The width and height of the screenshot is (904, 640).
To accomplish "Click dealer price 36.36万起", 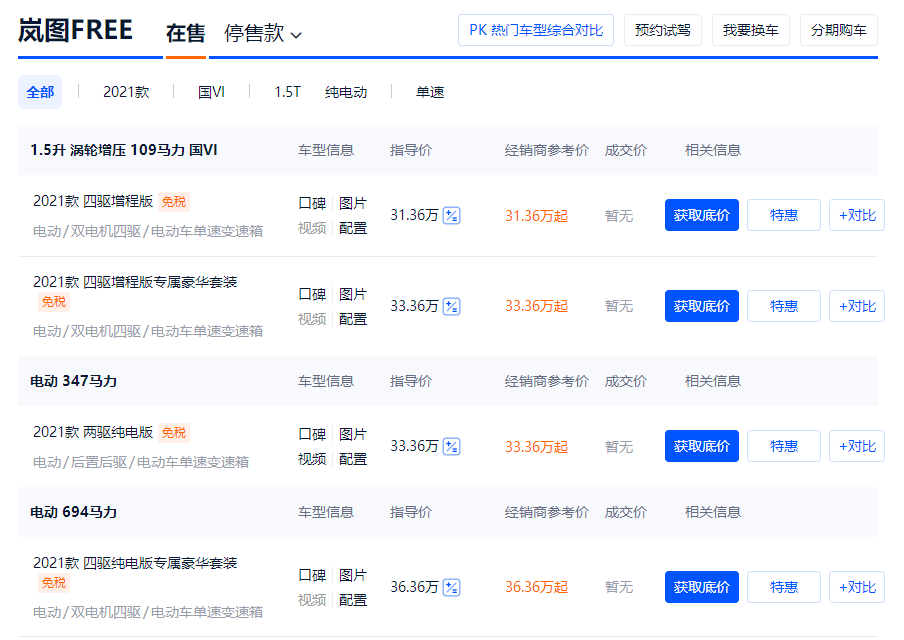I will click(x=536, y=587).
